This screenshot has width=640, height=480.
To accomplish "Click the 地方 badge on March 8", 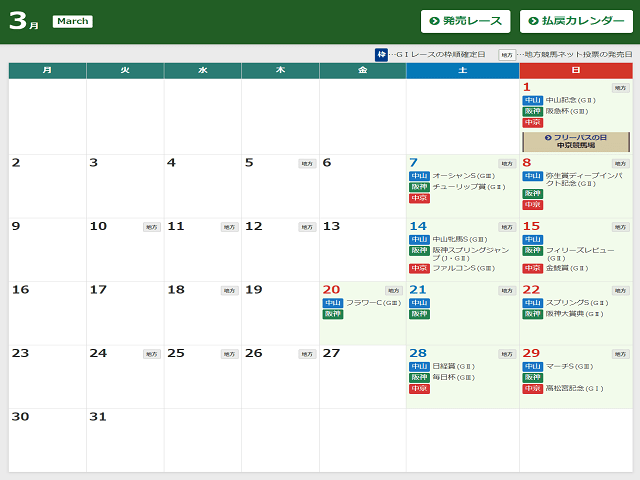I will 620,164.
